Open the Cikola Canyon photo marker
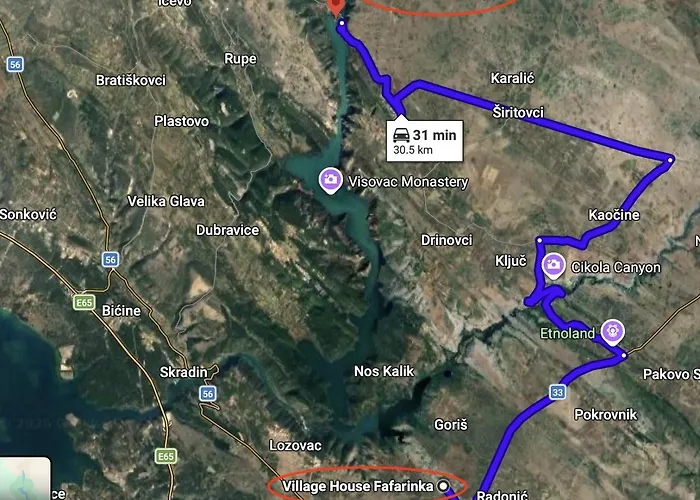The image size is (700, 500). click(554, 265)
